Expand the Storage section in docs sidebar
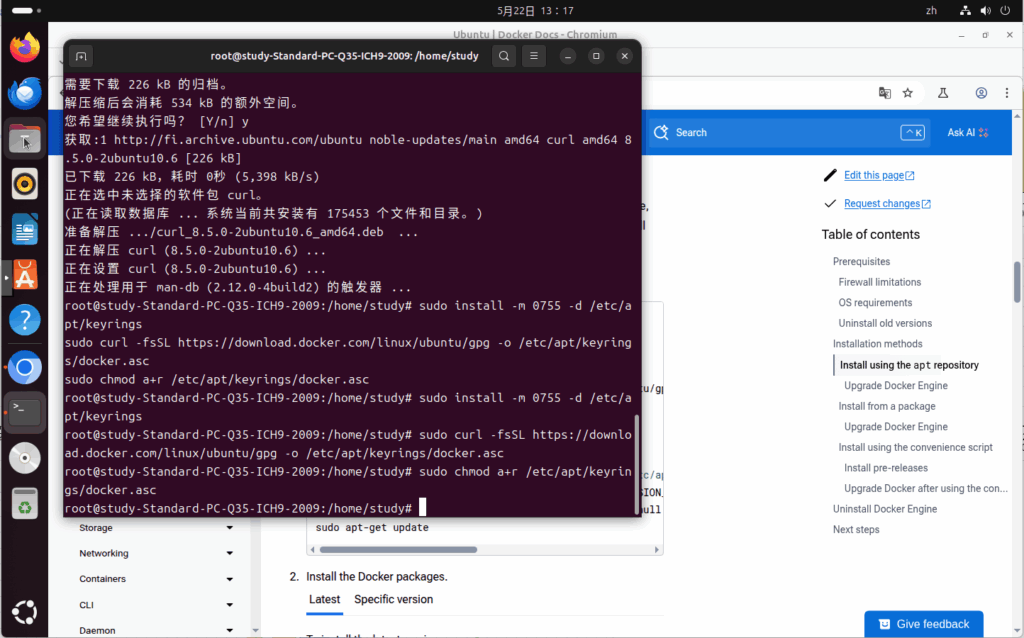The height and width of the screenshot is (638, 1024). pos(230,528)
